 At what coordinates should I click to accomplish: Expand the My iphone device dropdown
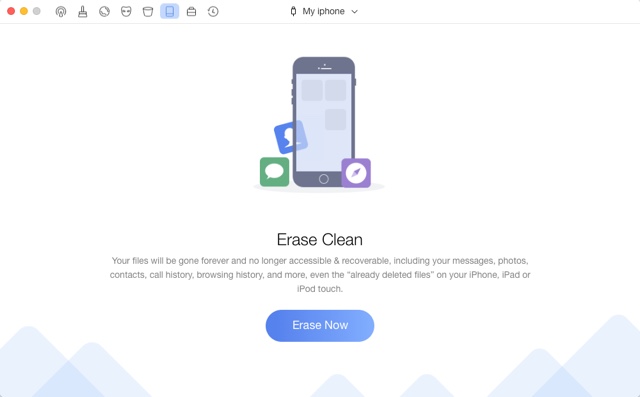tap(324, 11)
